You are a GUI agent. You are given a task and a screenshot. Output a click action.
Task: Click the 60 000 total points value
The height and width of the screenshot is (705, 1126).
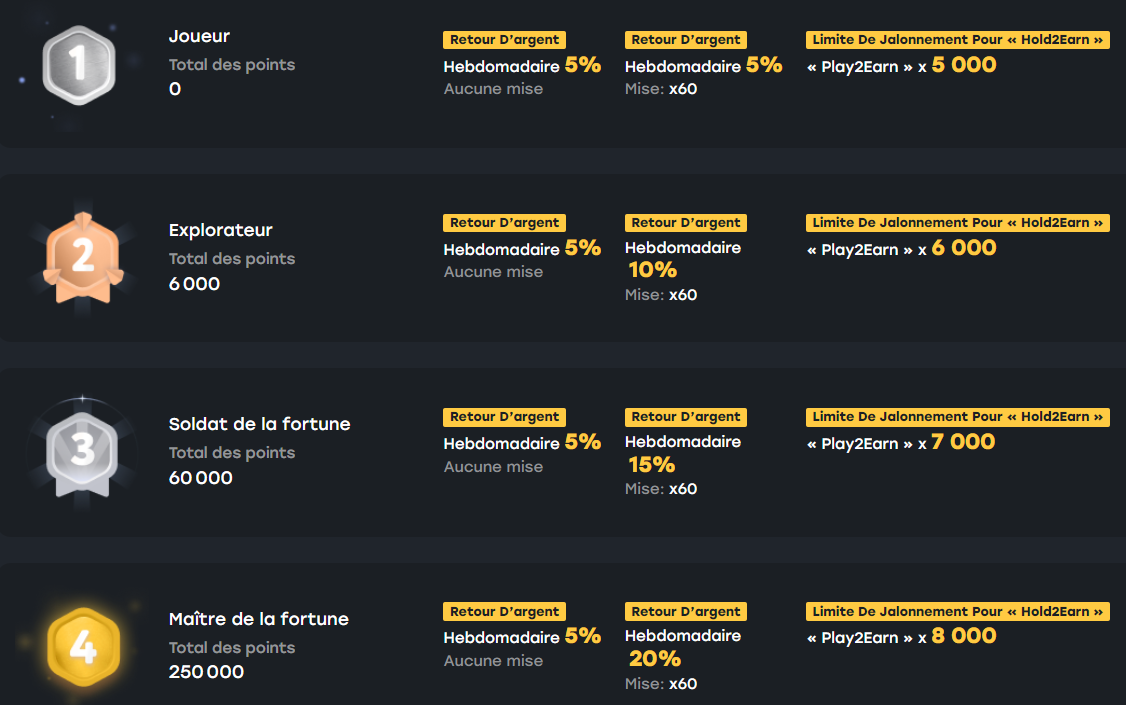(x=200, y=478)
